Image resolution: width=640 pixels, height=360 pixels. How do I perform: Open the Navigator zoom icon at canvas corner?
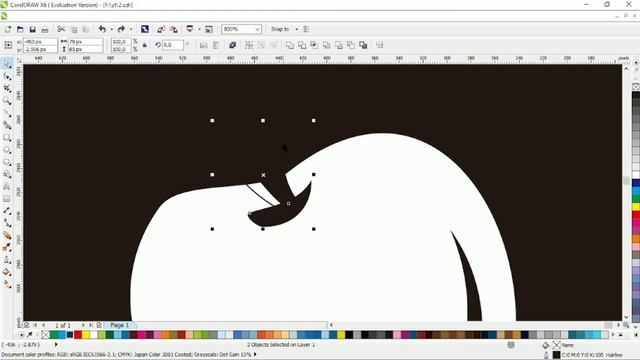pos(626,325)
